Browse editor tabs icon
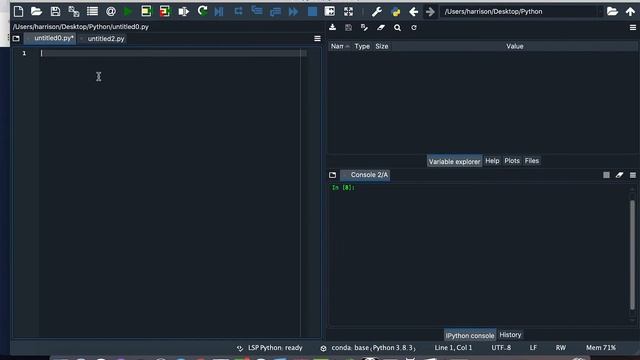640x360 pixels. (16, 38)
